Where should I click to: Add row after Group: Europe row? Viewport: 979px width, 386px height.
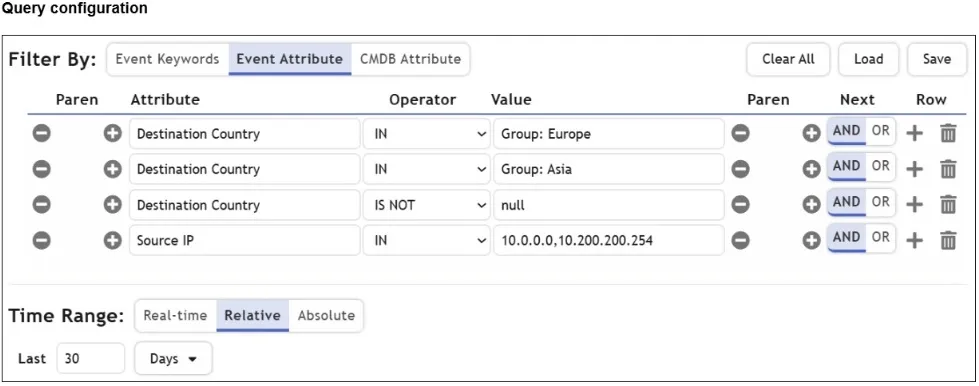click(915, 133)
